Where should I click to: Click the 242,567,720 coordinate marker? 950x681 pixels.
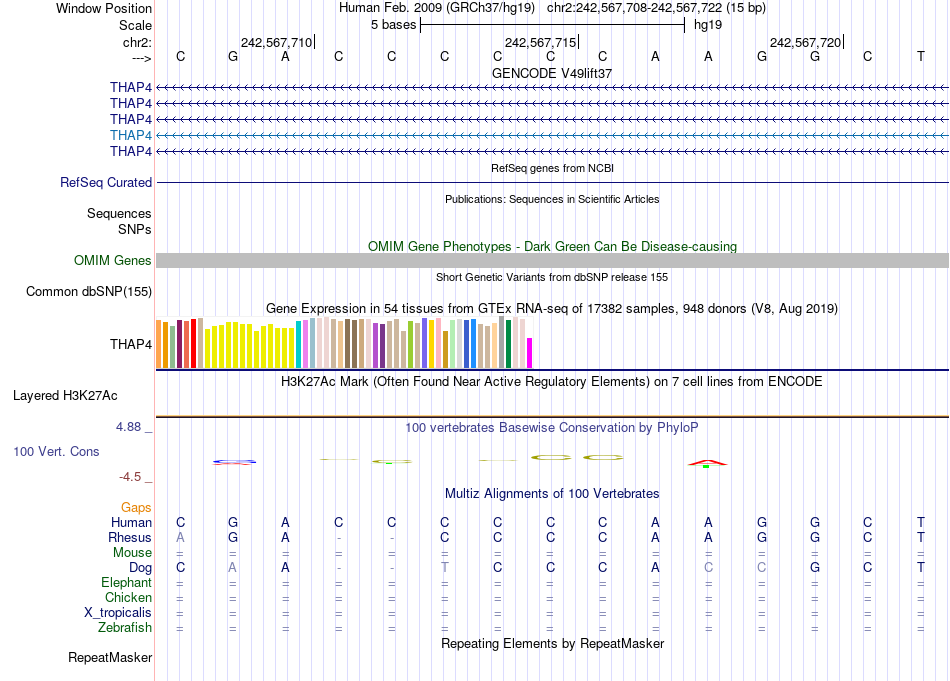[806, 42]
